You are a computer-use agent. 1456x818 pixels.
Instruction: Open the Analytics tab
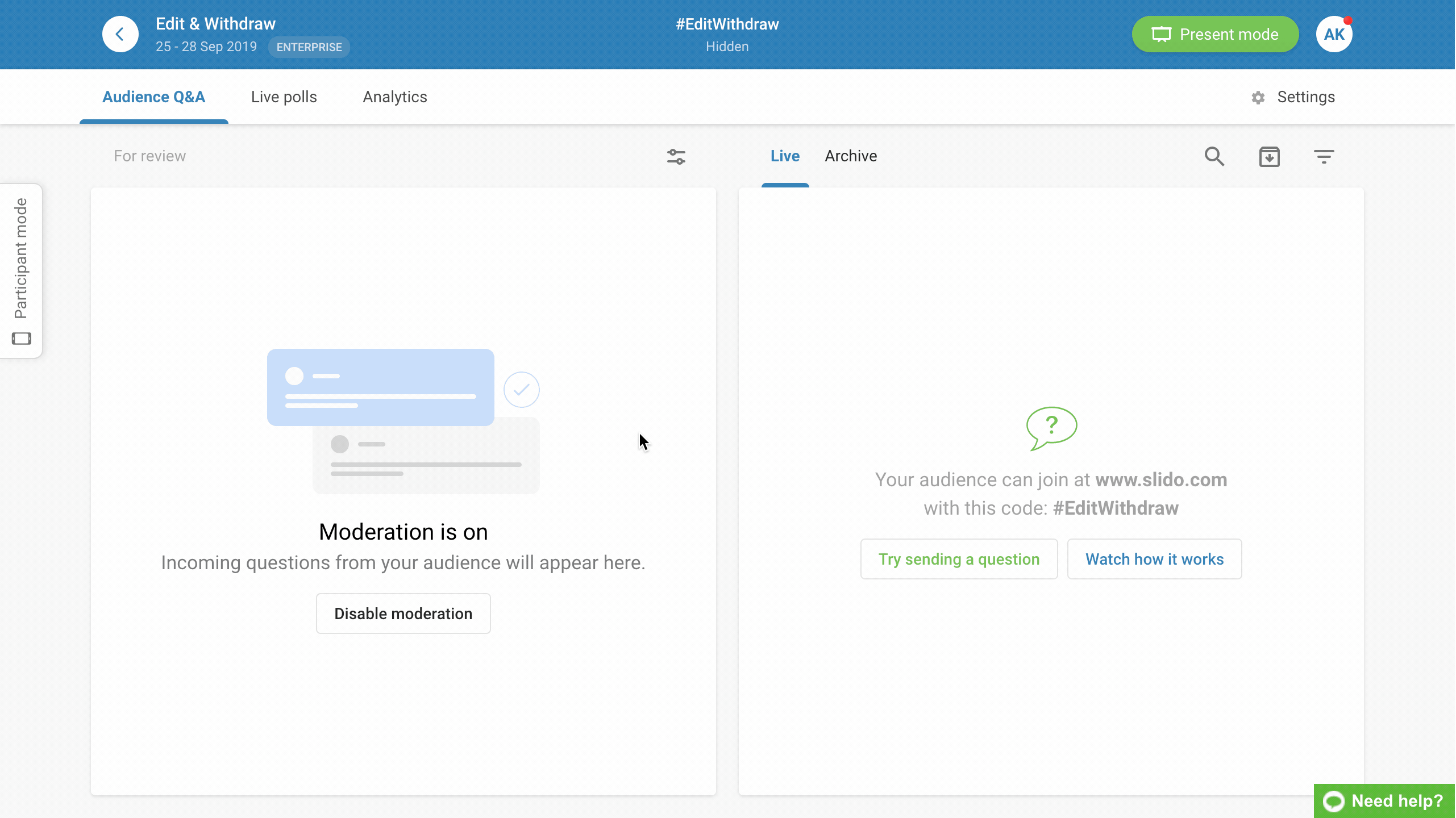point(395,97)
